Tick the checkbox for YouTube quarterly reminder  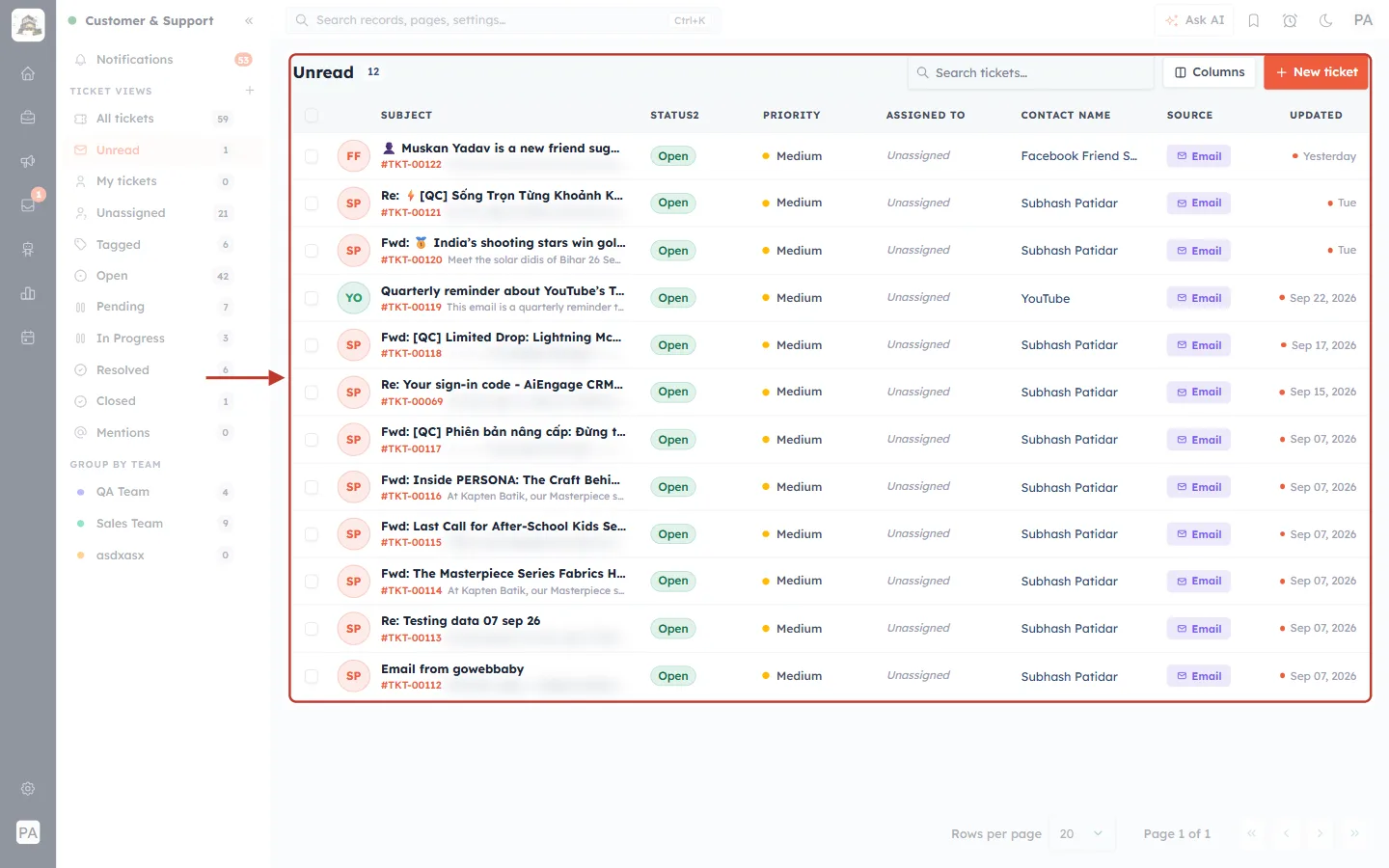[312, 298]
